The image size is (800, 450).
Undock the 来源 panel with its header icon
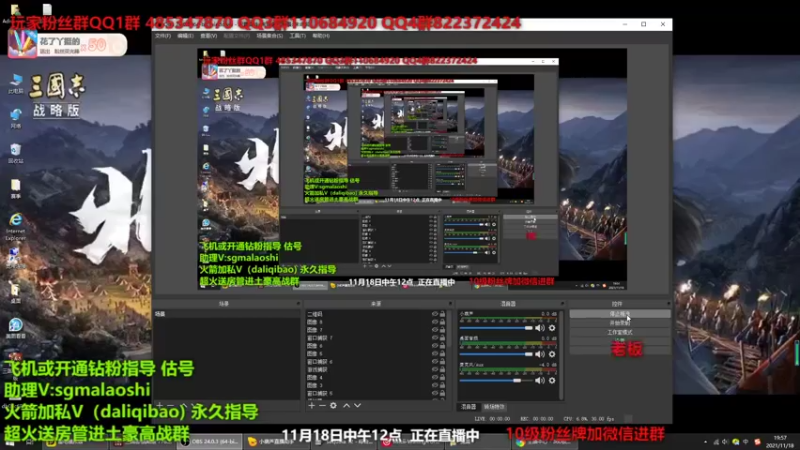[x=451, y=304]
